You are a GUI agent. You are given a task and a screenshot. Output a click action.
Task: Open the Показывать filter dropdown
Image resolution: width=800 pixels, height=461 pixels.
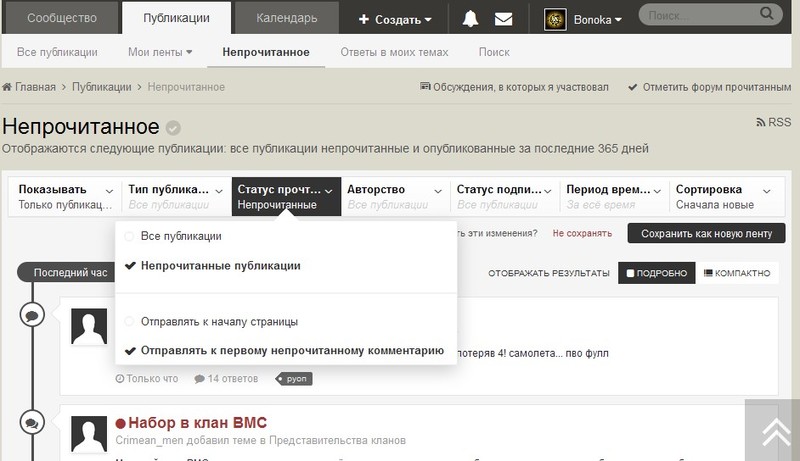(x=65, y=196)
